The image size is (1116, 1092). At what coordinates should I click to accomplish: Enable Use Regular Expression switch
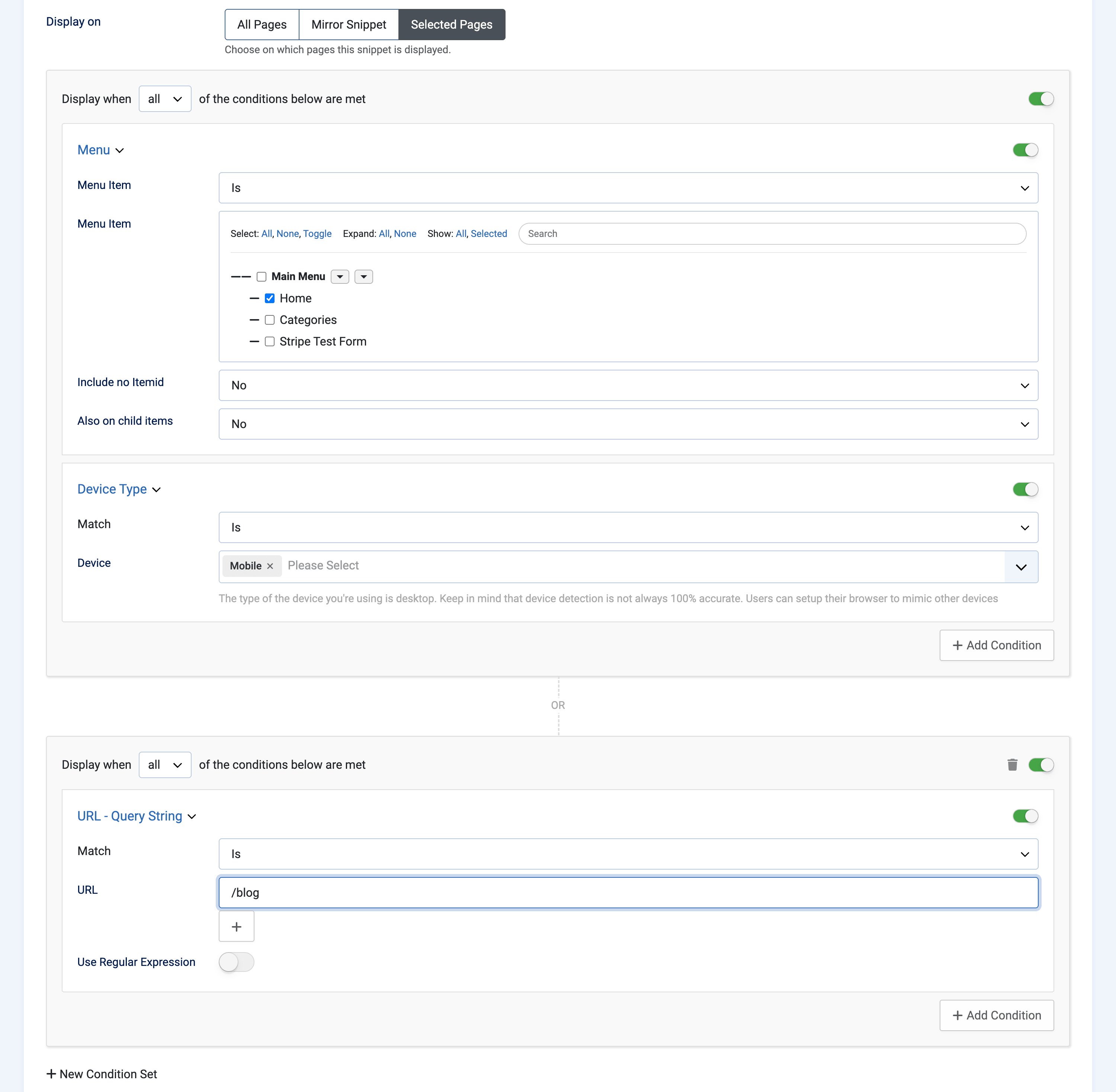click(x=236, y=962)
